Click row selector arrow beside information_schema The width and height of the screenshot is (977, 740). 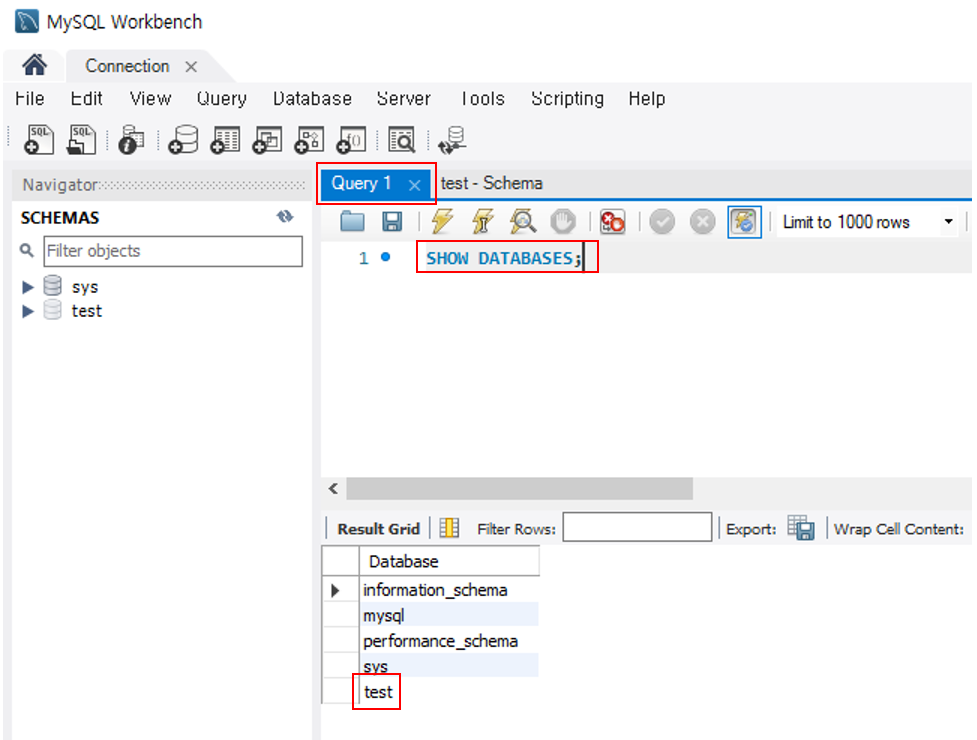[335, 590]
